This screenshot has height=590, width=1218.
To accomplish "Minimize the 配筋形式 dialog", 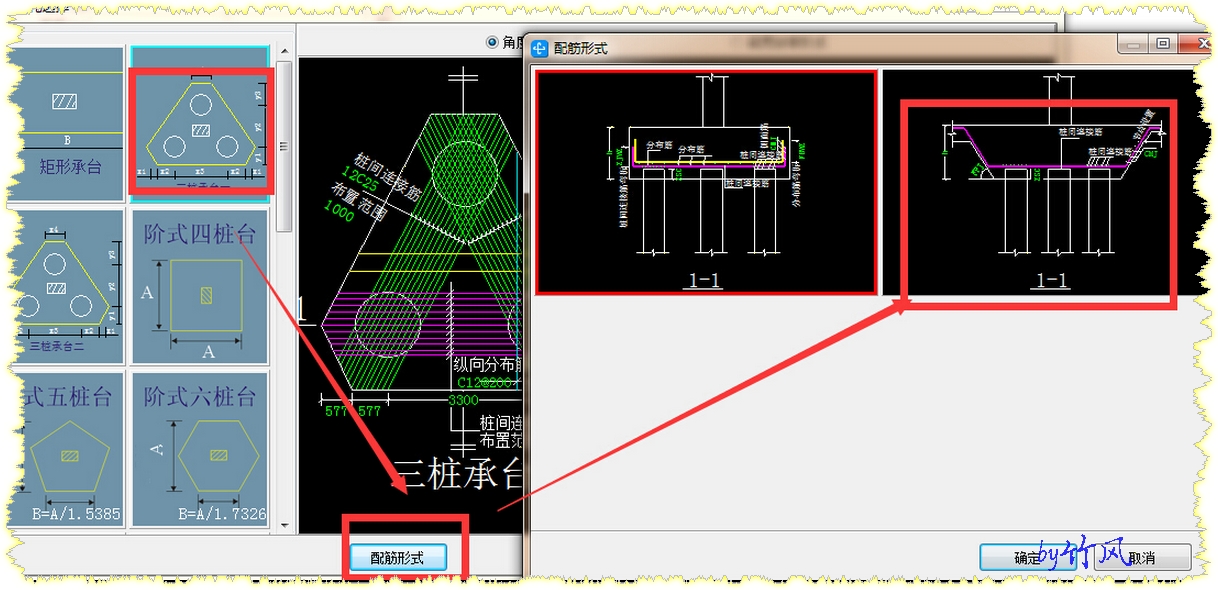I will [1134, 43].
